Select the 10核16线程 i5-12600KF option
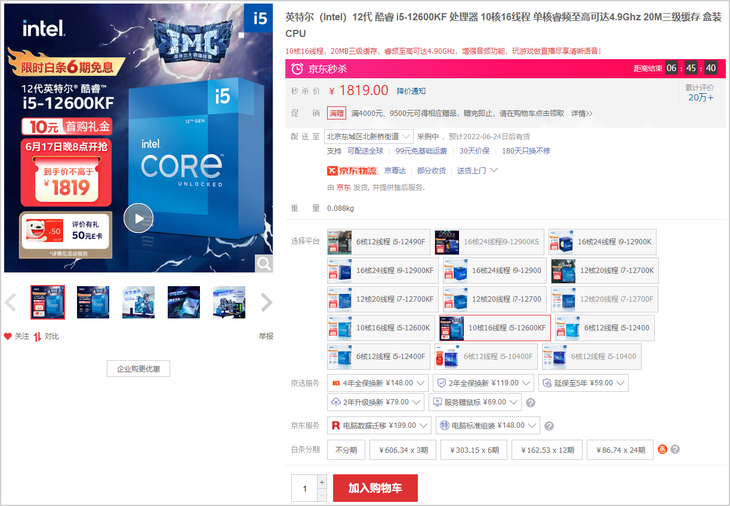This screenshot has height=506, width=730. 495,328
